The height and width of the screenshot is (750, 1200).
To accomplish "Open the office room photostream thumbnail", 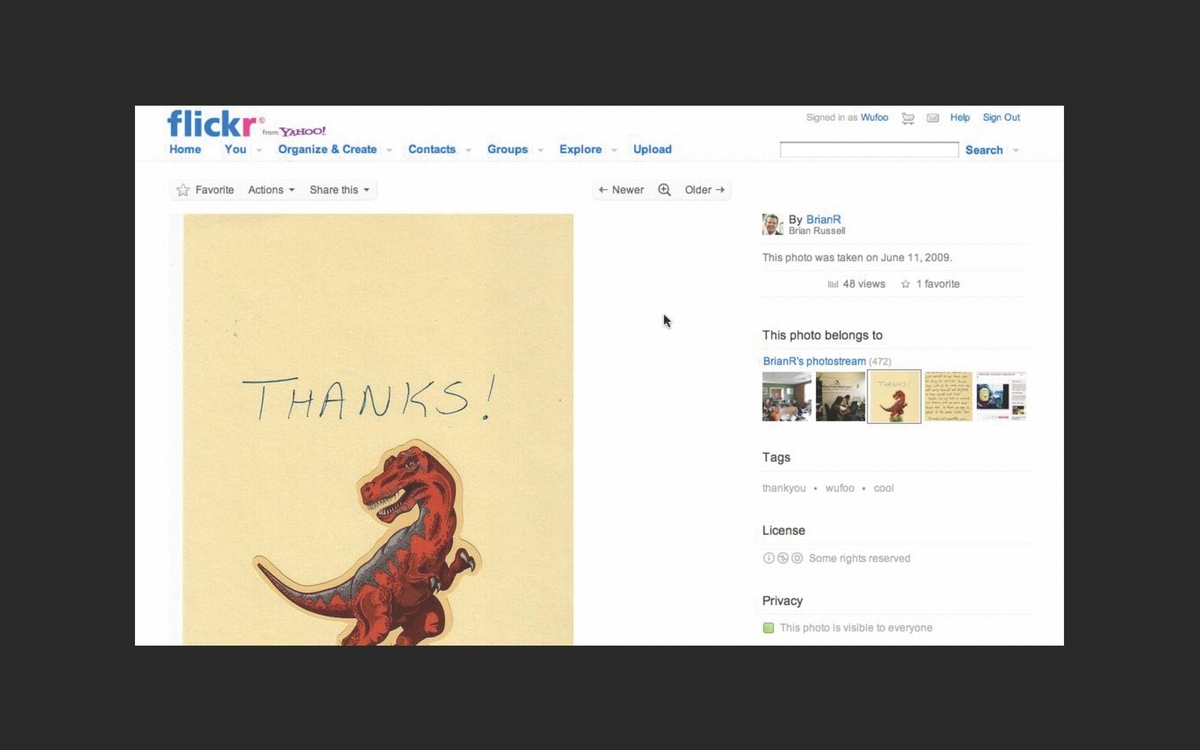I will (787, 396).
